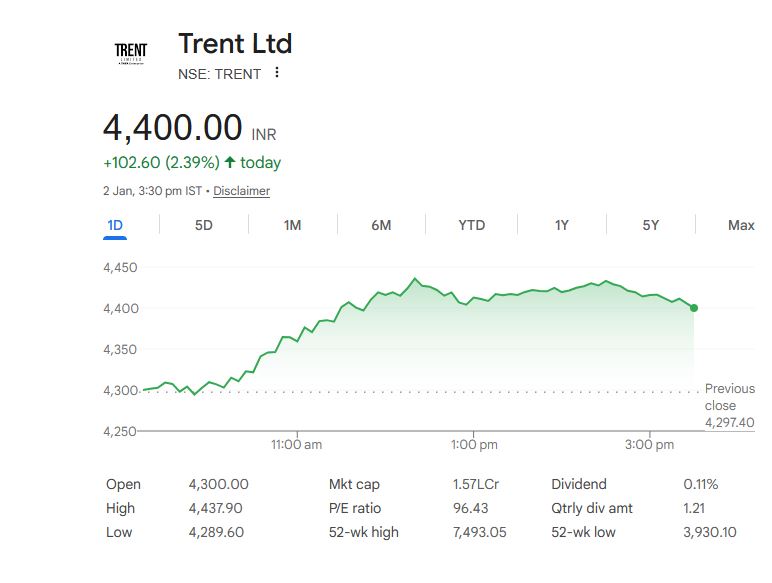
Task: Click the P/E ratio label
Action: coord(355,508)
